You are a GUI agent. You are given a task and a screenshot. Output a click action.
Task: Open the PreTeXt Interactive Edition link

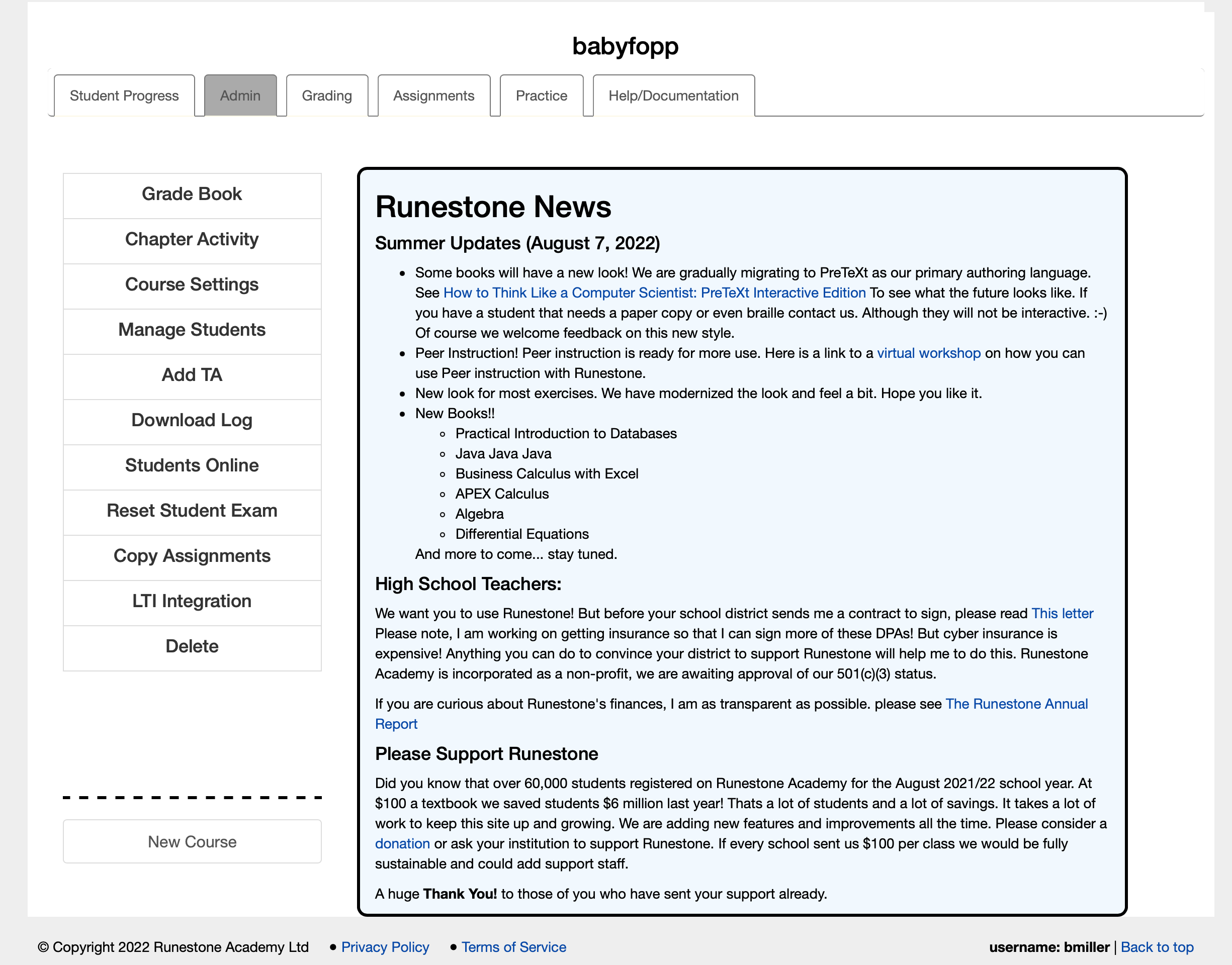[654, 293]
